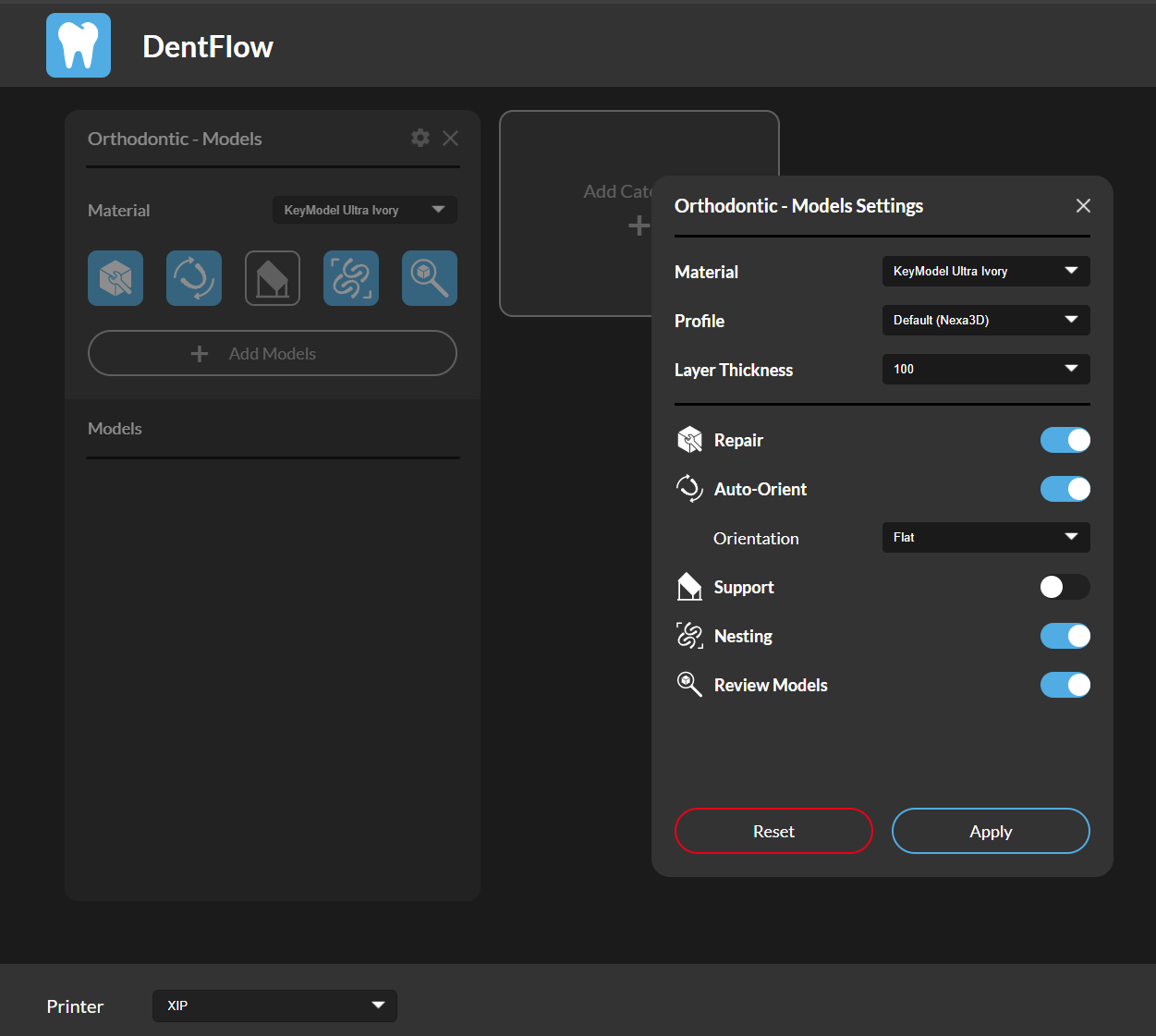Open the Layer Thickness selector set to 100
Viewport: 1156px width, 1036px height.
985,369
